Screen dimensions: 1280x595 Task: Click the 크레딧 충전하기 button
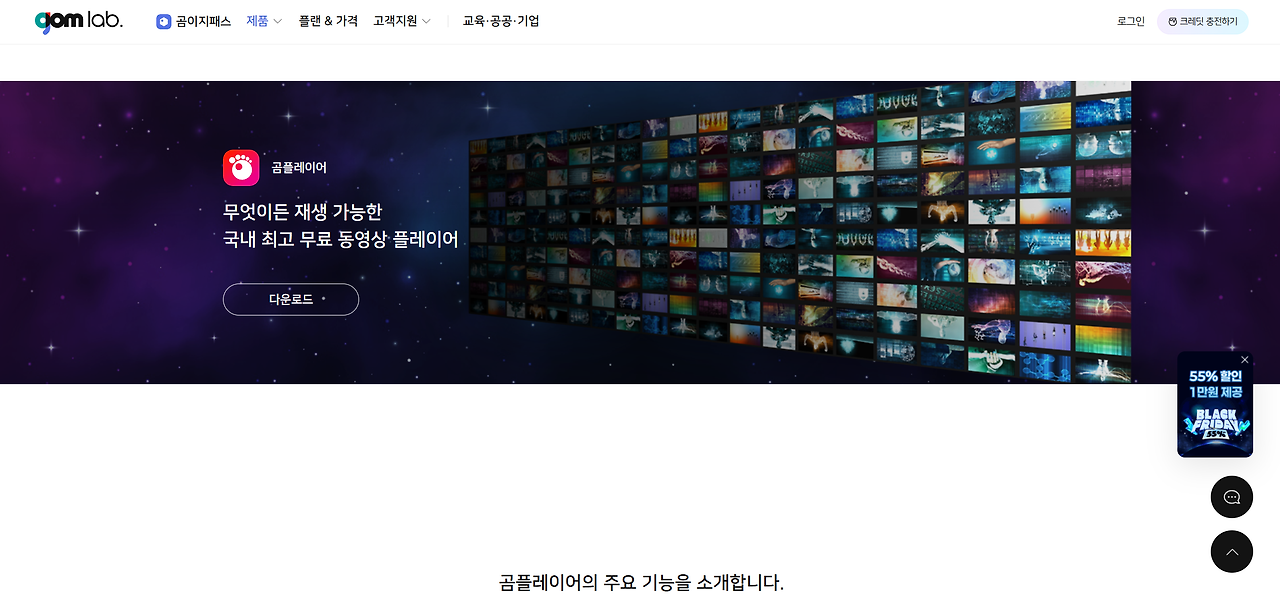pos(1203,21)
